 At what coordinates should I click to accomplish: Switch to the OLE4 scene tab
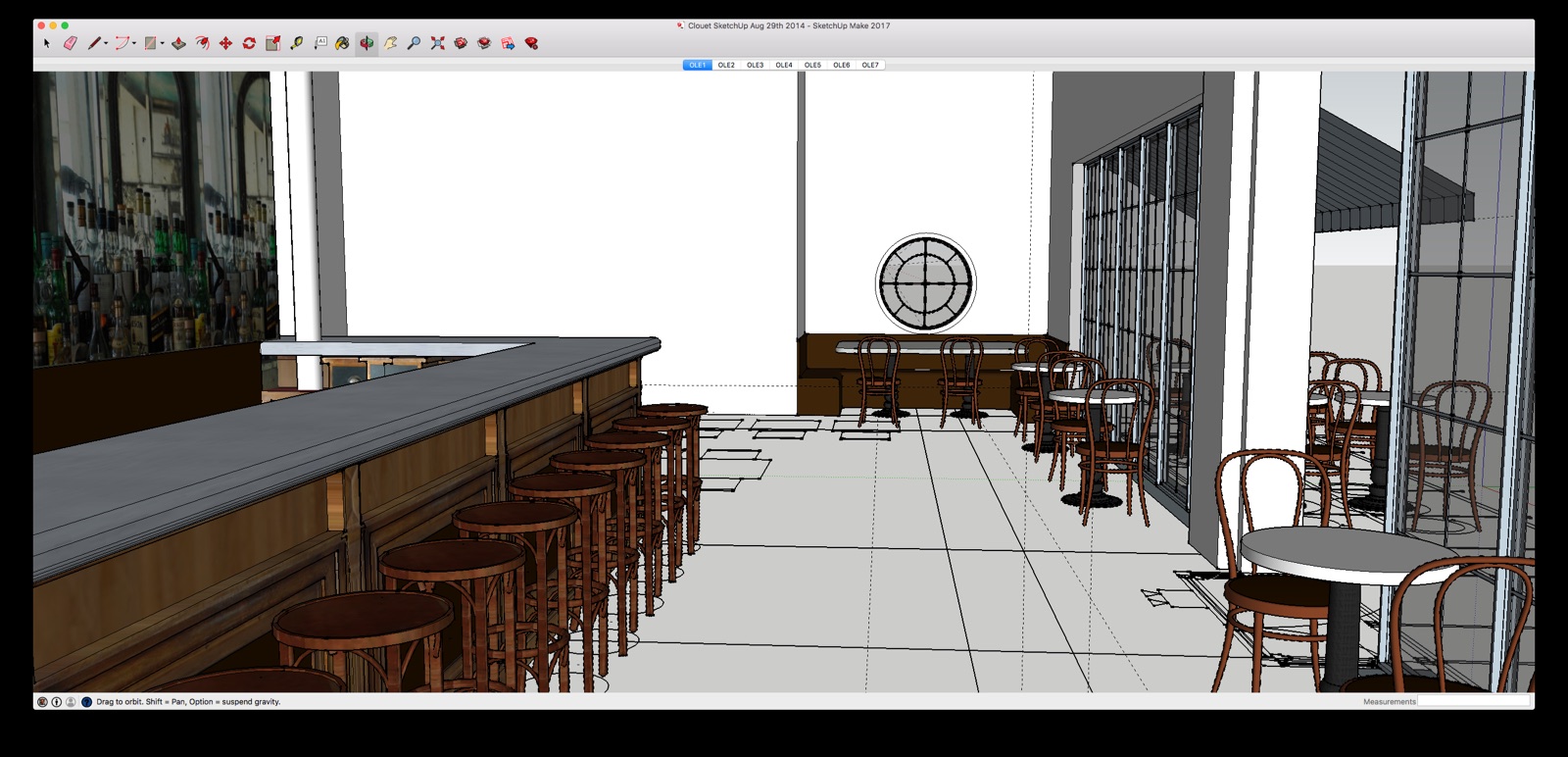tap(784, 65)
